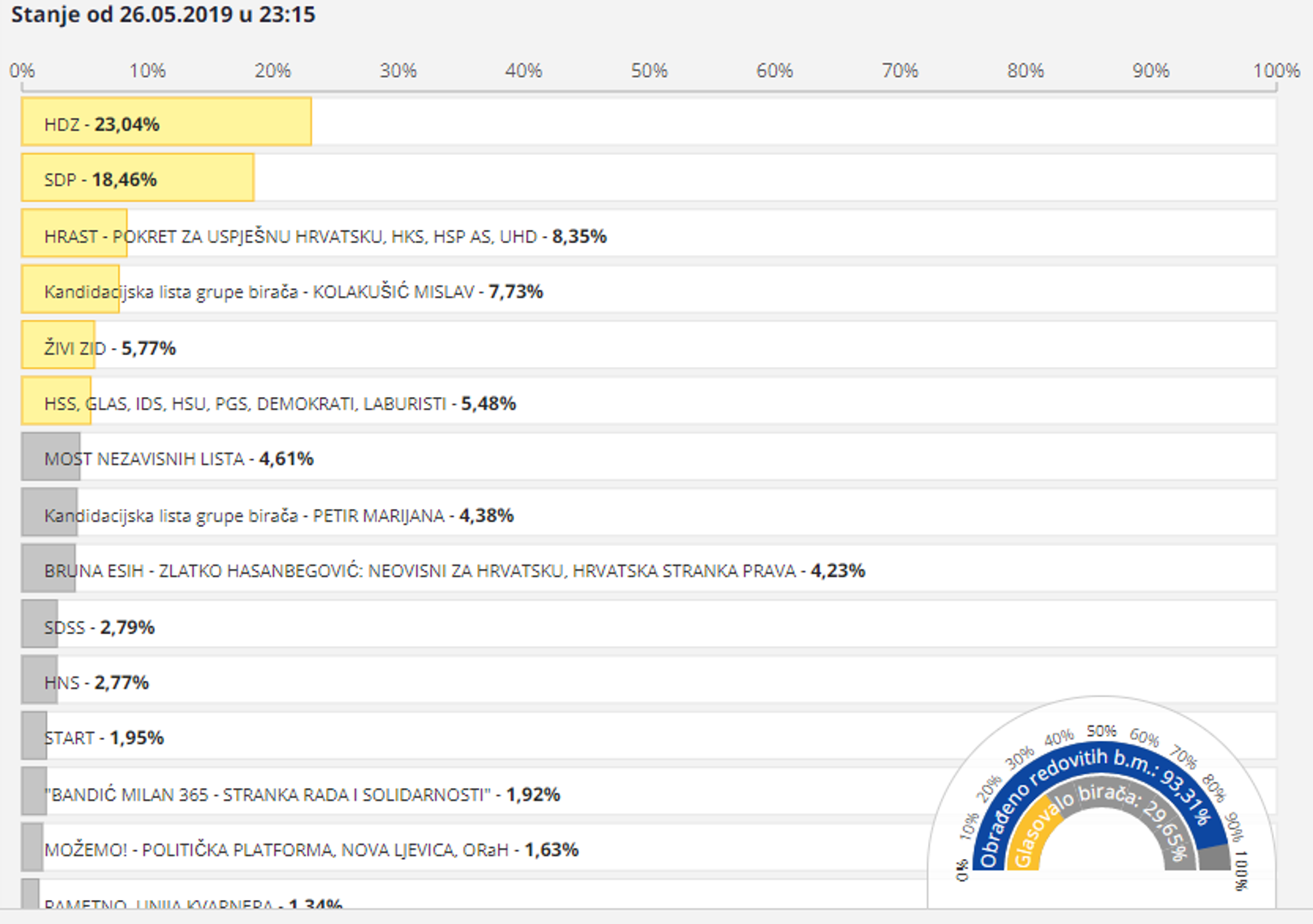
Task: Select the KOLAKUŠIĆ MISLAV 7,73% list row
Action: coord(293,292)
